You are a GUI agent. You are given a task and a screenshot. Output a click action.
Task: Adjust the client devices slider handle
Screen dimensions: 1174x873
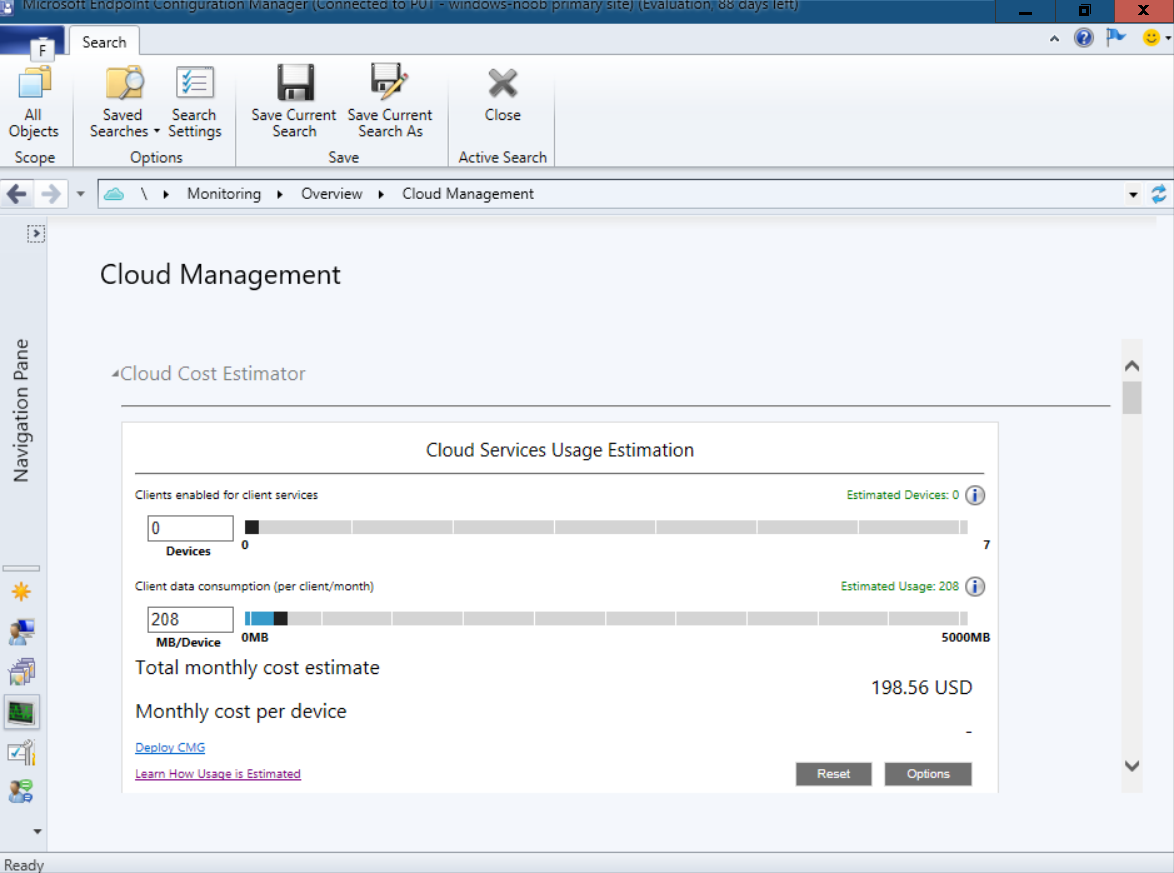coord(252,527)
